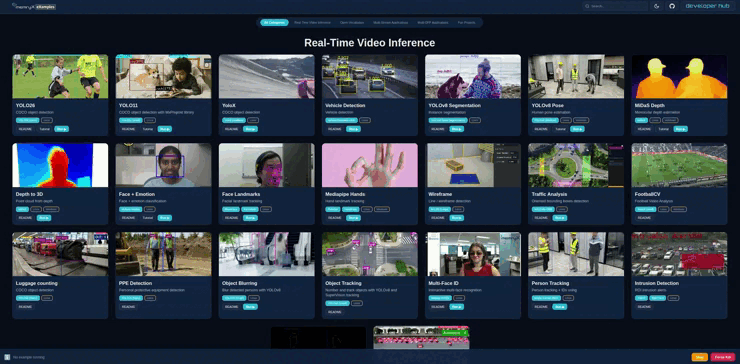Select the Open Vocabulary tab
740x364 pixels.
pos(351,22)
